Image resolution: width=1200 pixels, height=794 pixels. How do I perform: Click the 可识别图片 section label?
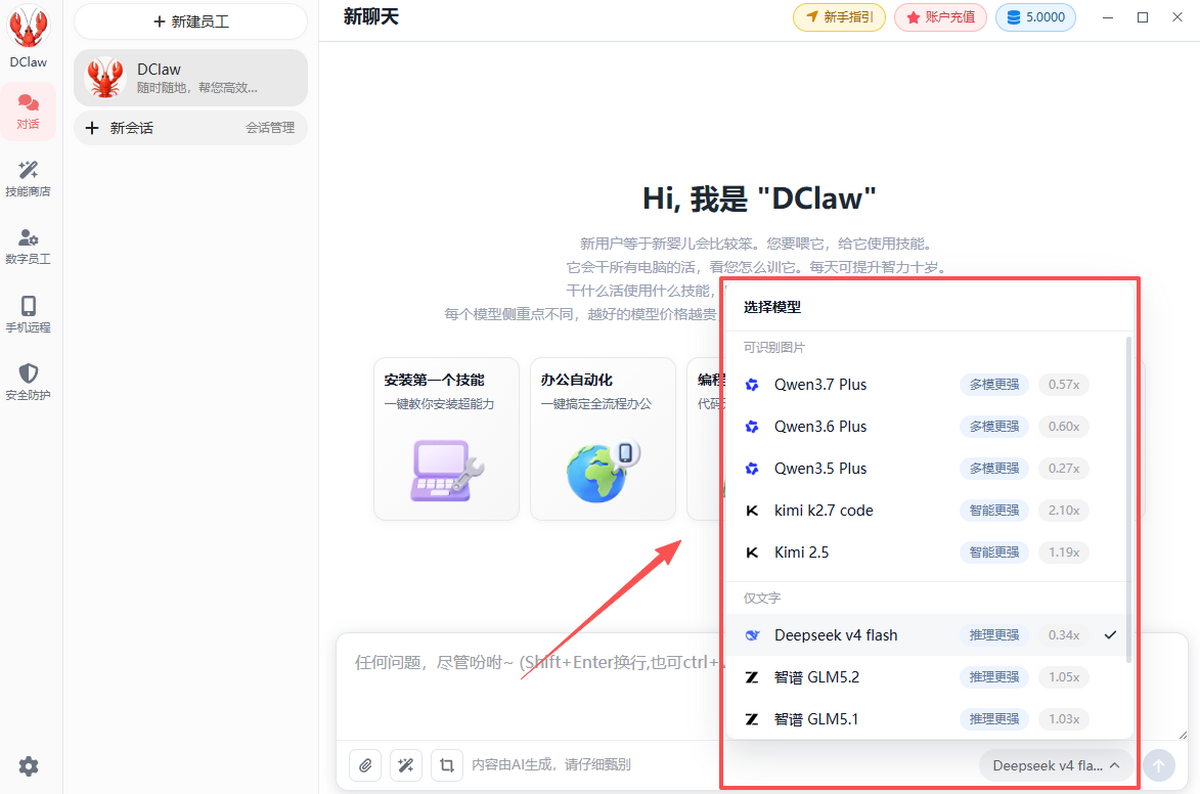click(x=774, y=348)
